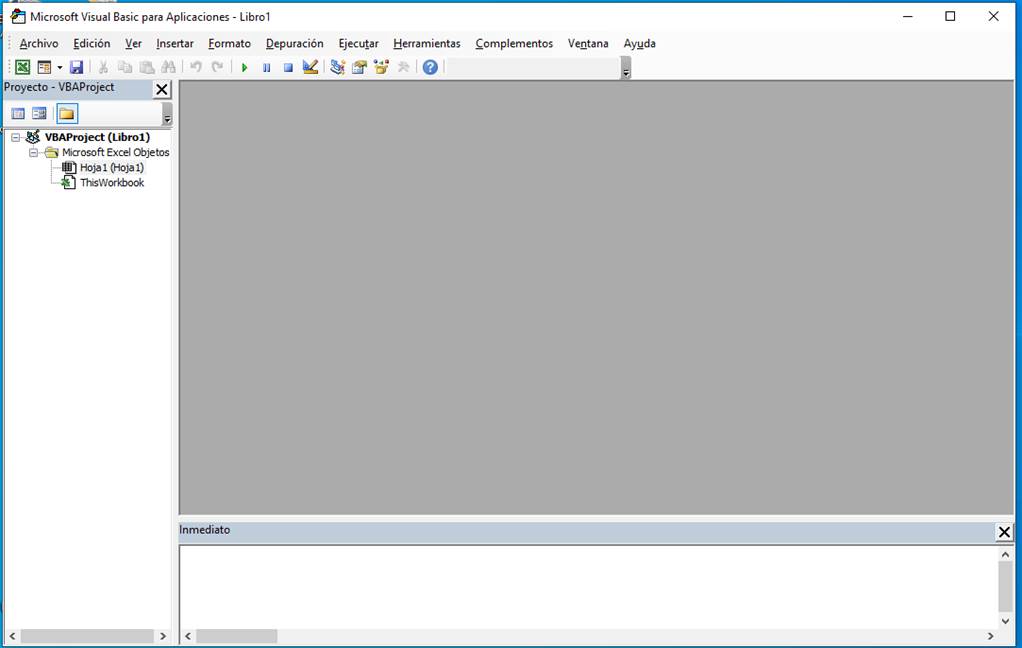Open Visual Basic Help question mark icon
Viewport: 1022px width, 648px height.
(x=430, y=67)
